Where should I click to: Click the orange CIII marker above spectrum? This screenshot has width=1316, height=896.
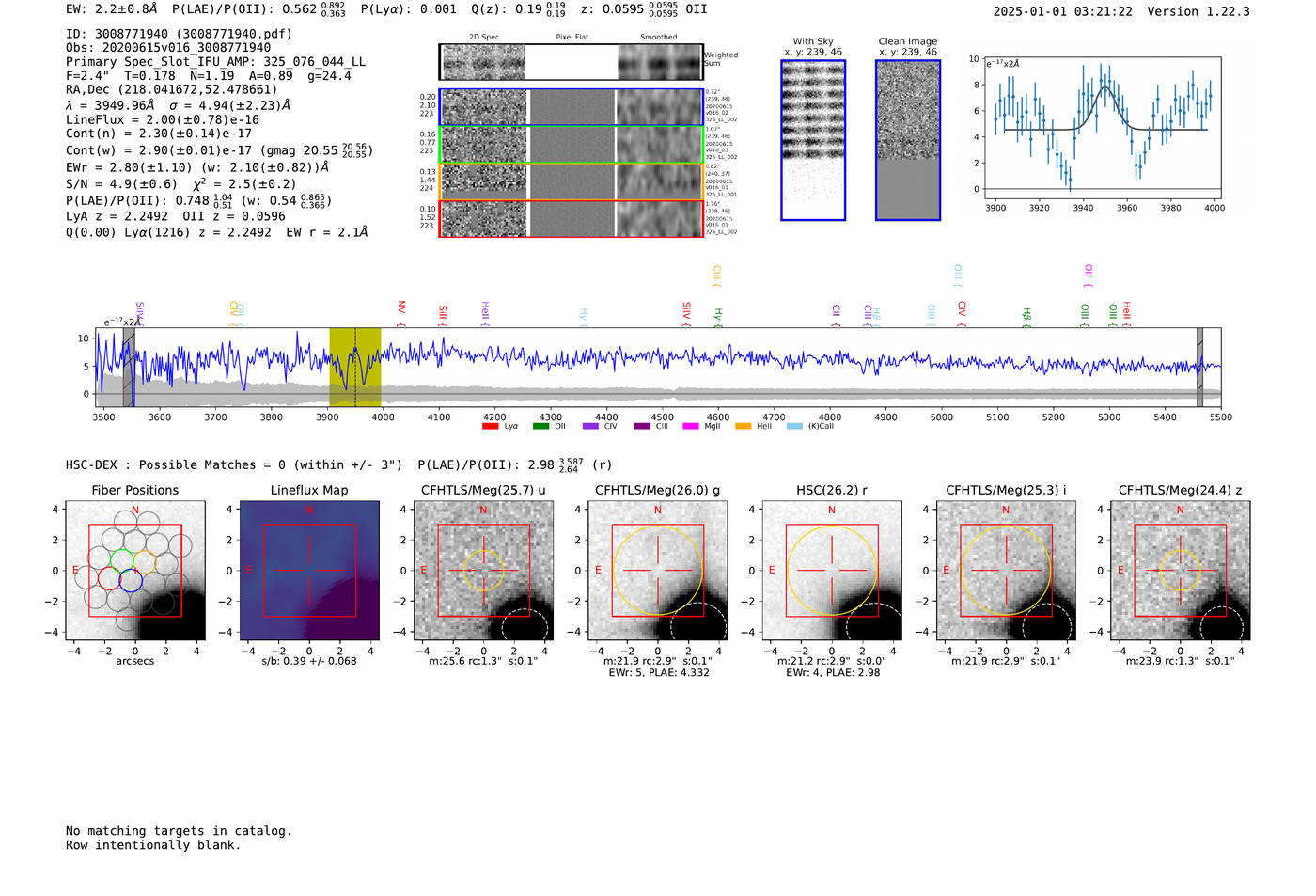(x=716, y=274)
